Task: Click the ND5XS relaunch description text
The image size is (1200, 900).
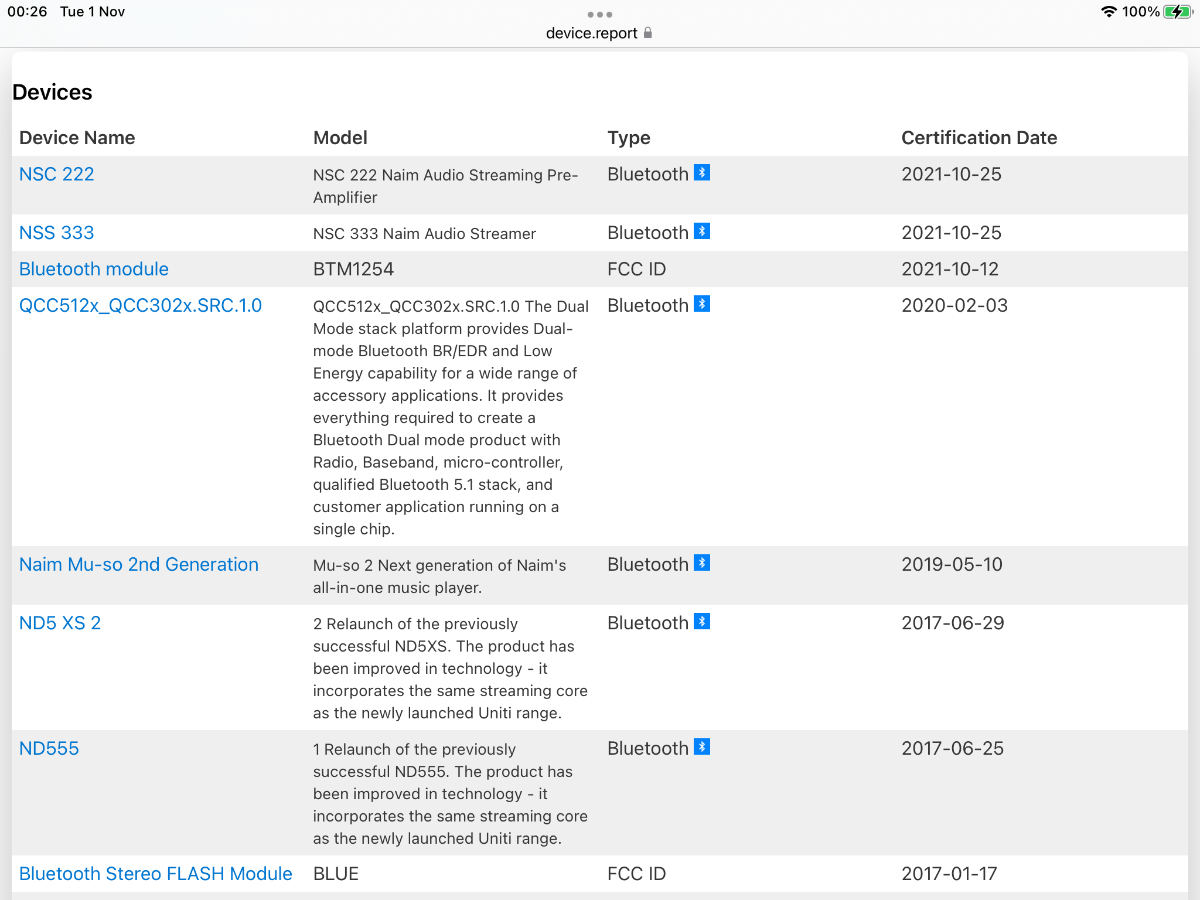Action: (450, 669)
